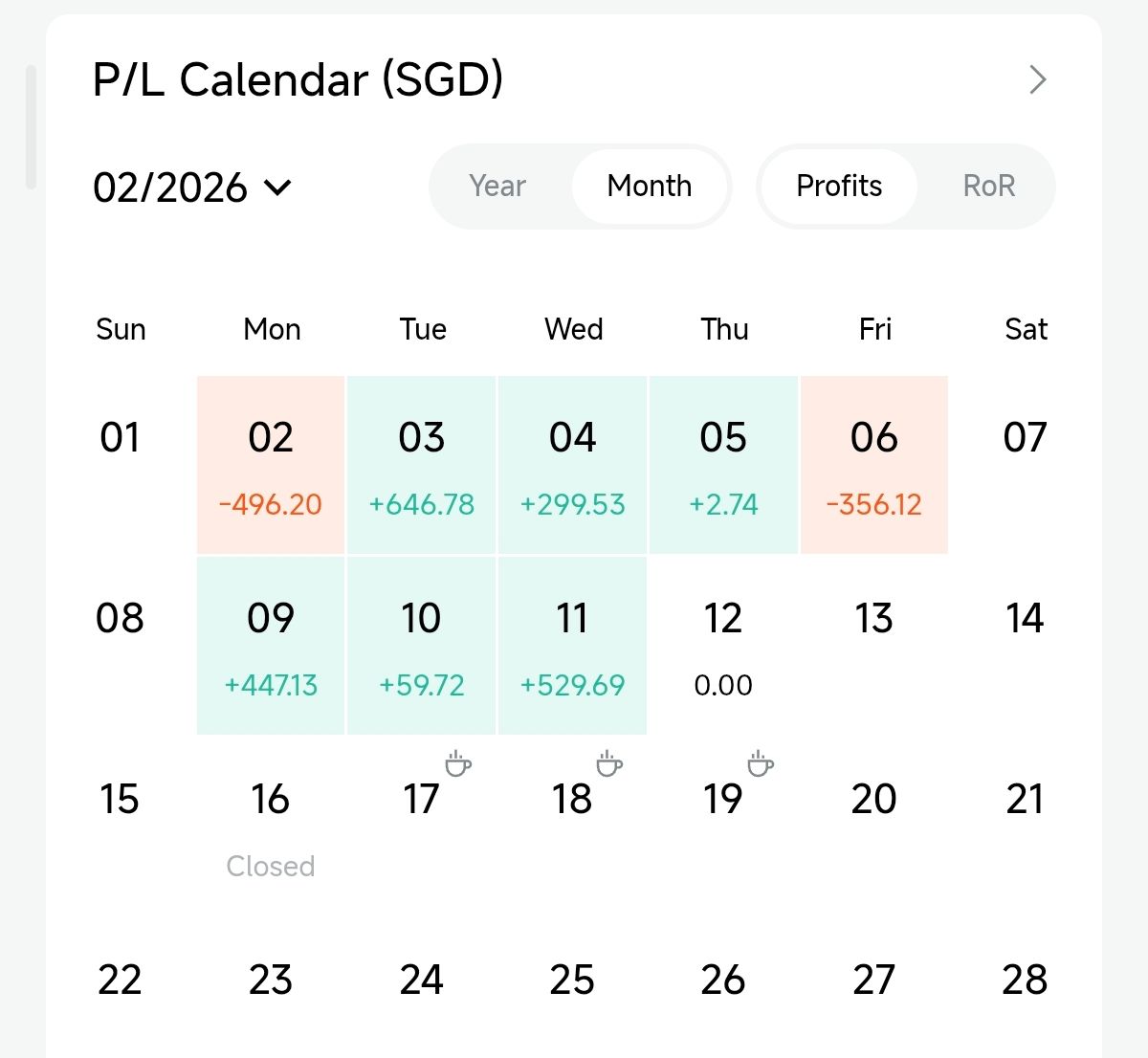The image size is (1148, 1058).
Task: Show Profits values in the calendar
Action: (x=839, y=186)
